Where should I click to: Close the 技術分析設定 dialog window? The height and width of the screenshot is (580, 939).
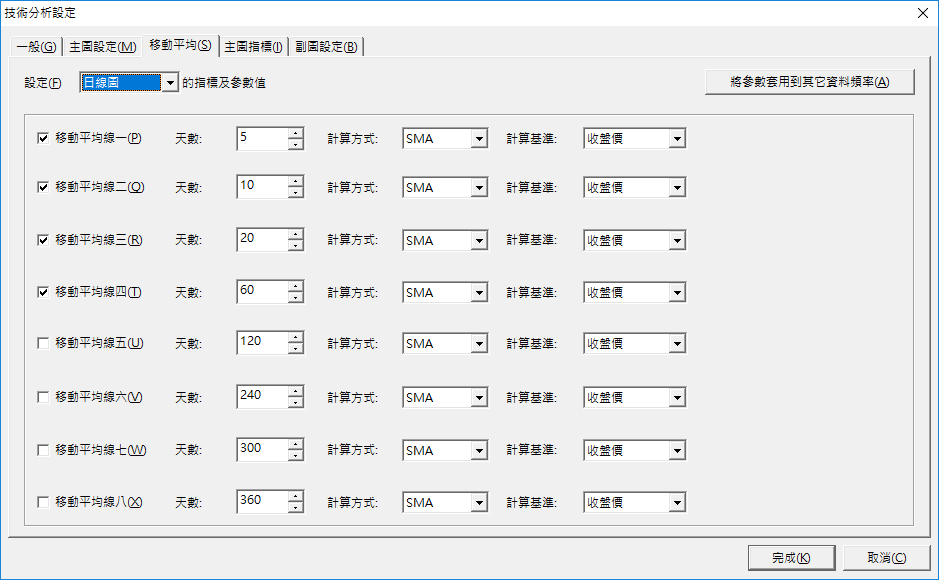[921, 13]
